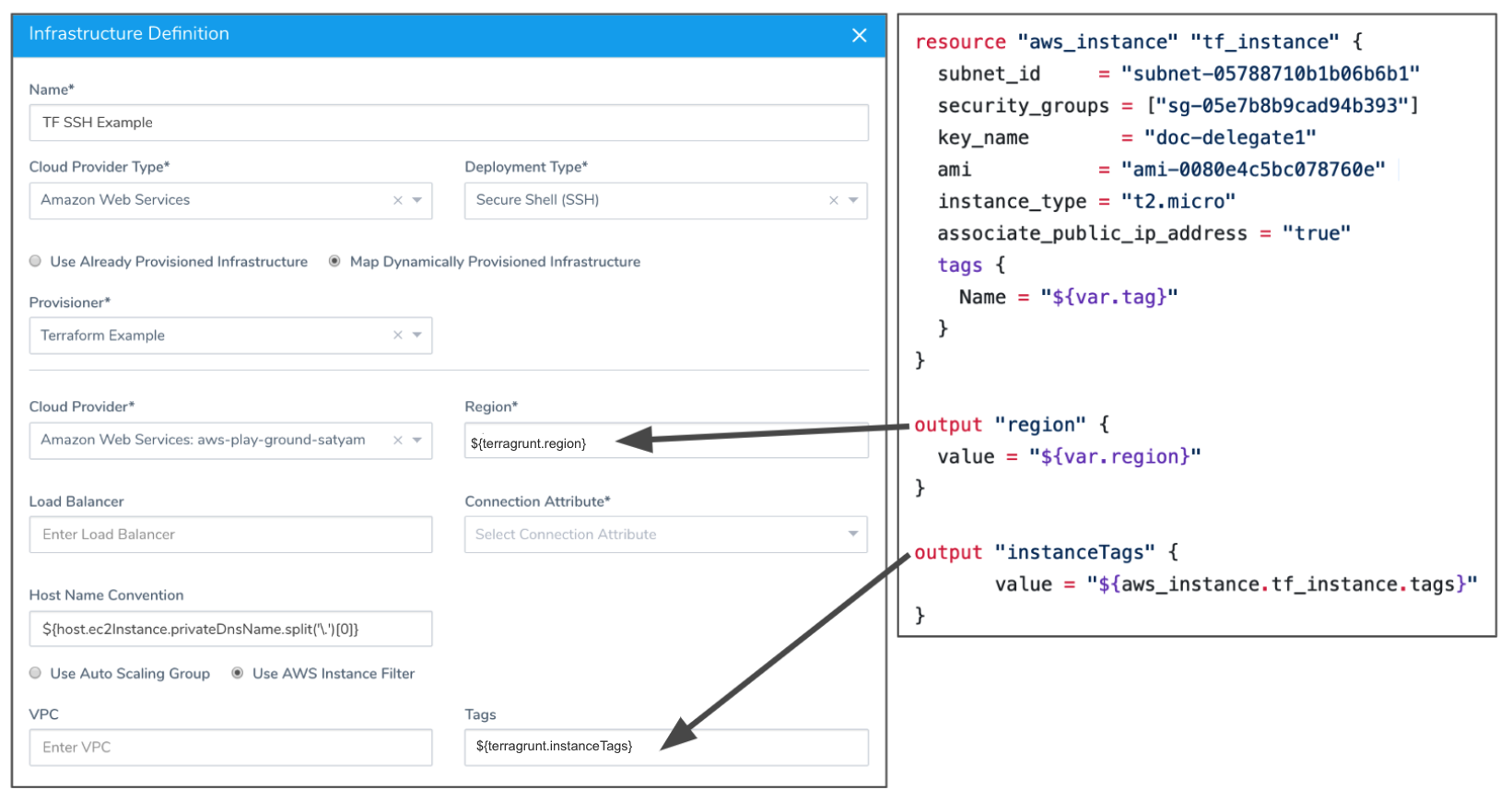This screenshot has height=802, width=1512.
Task: Choose Use AWS Instance Filter option
Action: coord(238,674)
